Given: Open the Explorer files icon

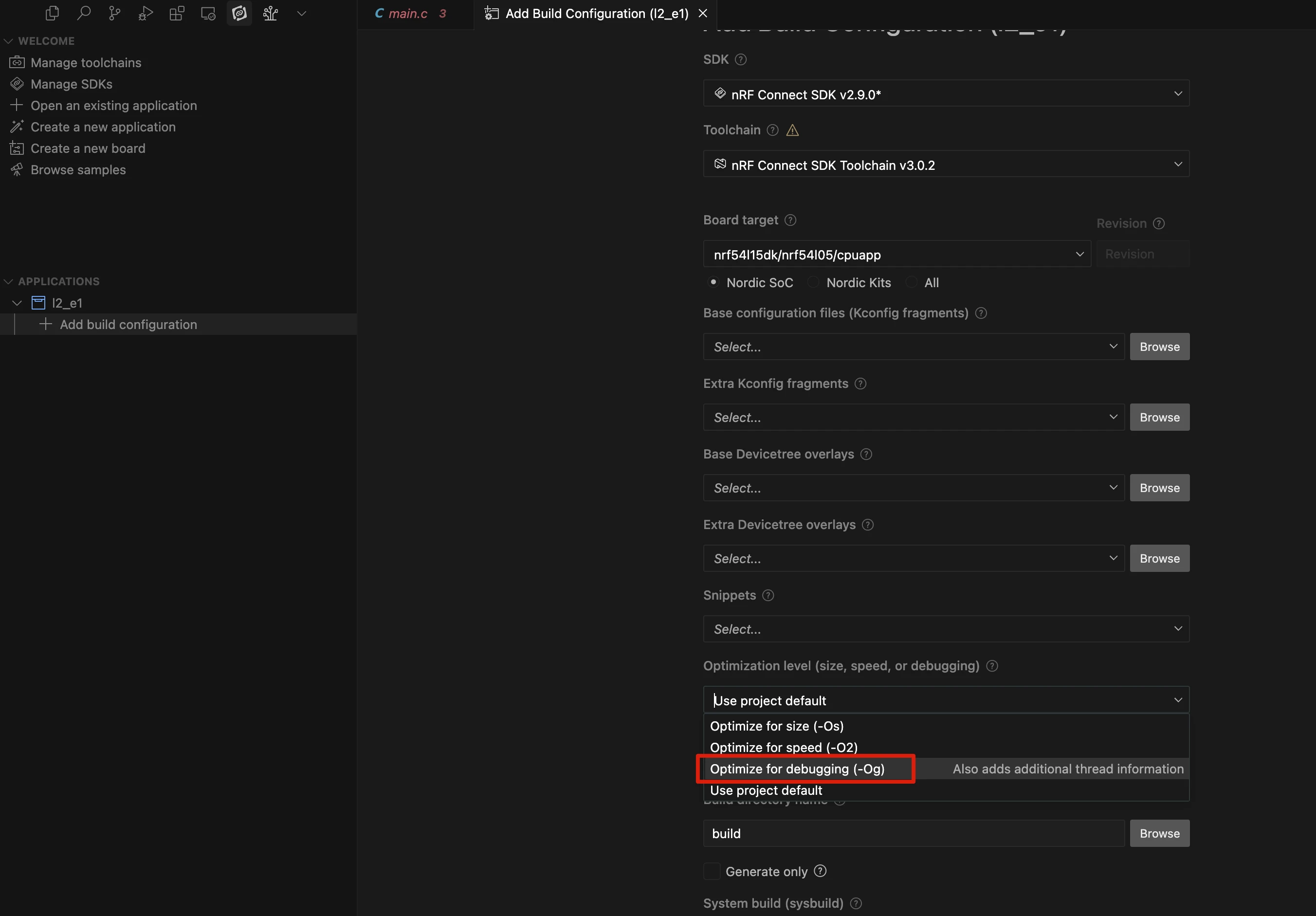Looking at the screenshot, I should coord(52,13).
